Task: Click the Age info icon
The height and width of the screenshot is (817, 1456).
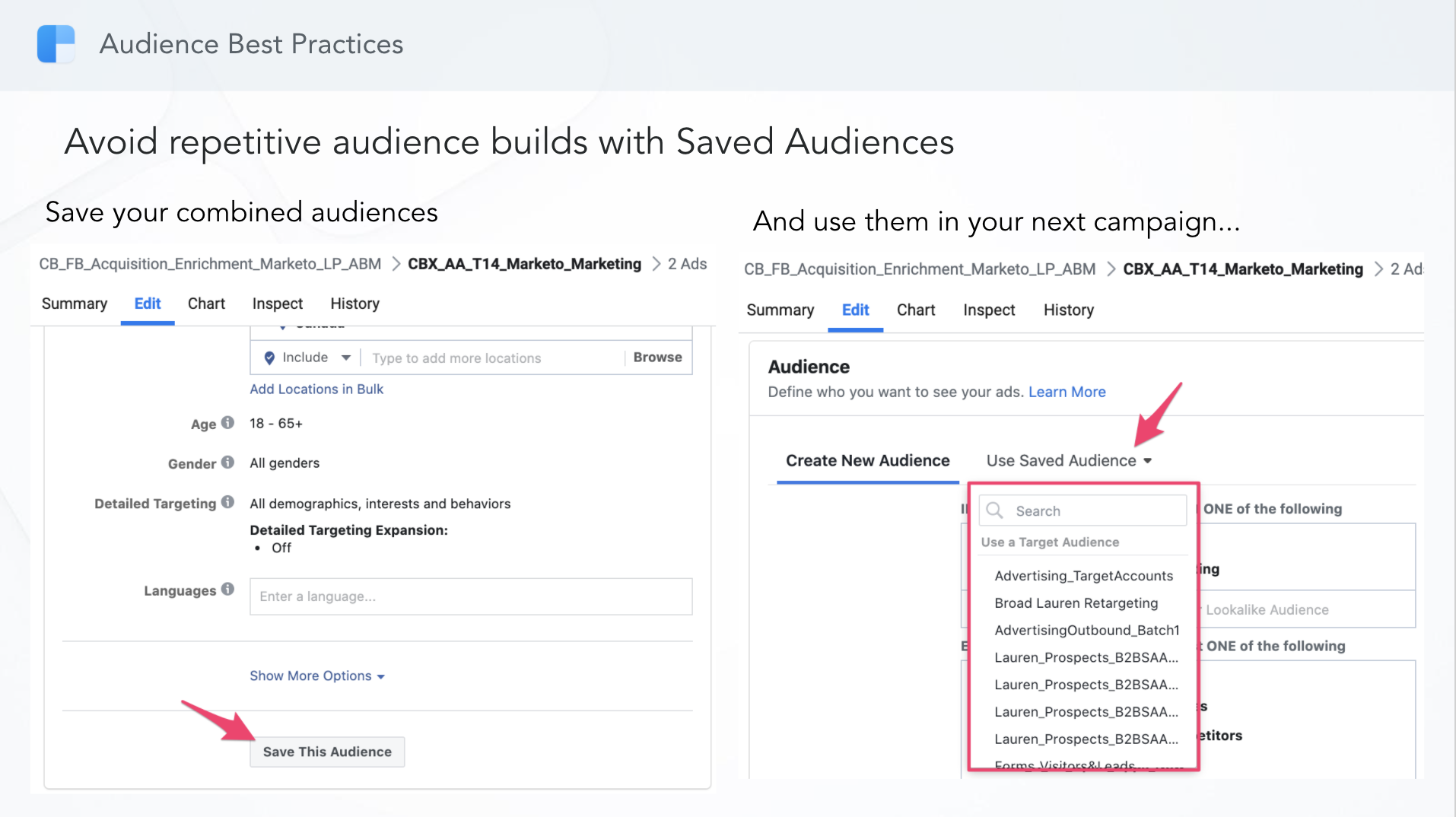Action: point(227,423)
